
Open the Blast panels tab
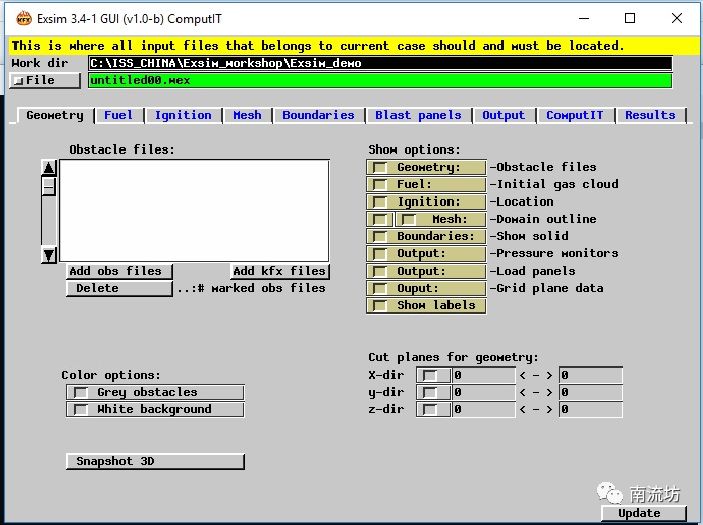tap(418, 115)
